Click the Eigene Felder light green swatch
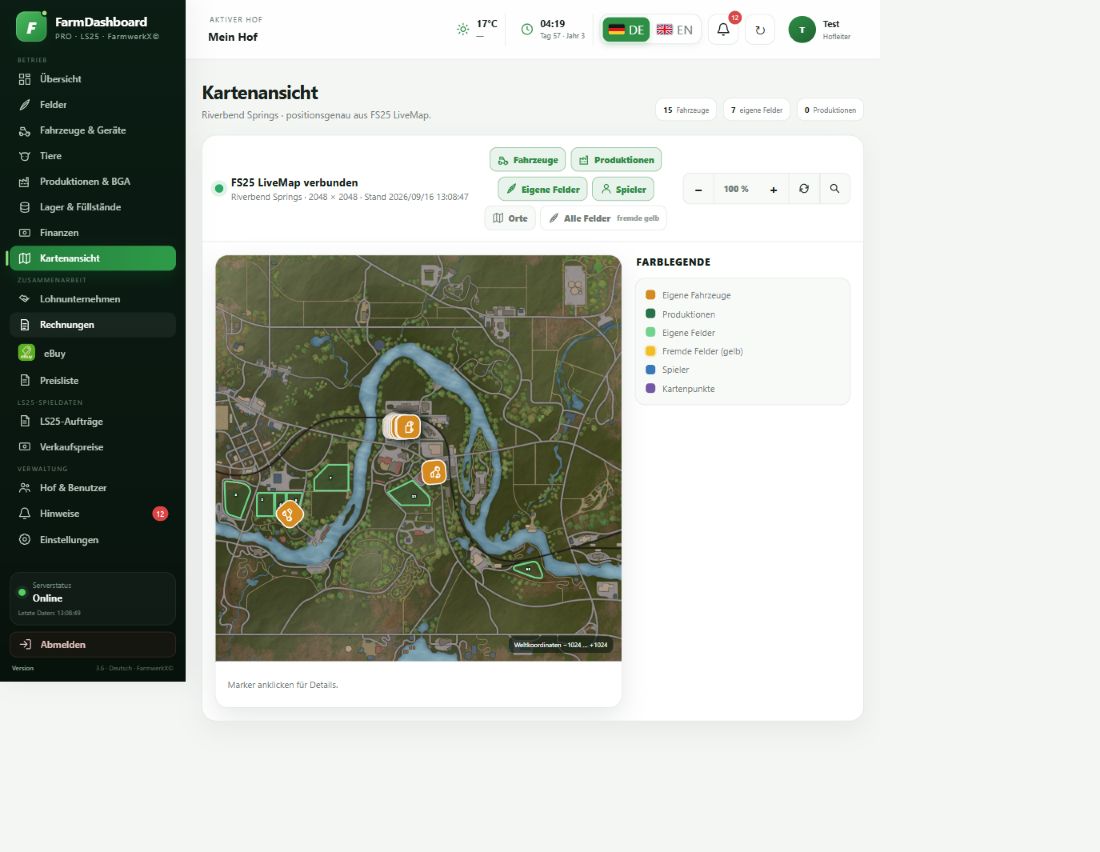Viewport: 1100px width, 852px height. pyautogui.click(x=650, y=332)
